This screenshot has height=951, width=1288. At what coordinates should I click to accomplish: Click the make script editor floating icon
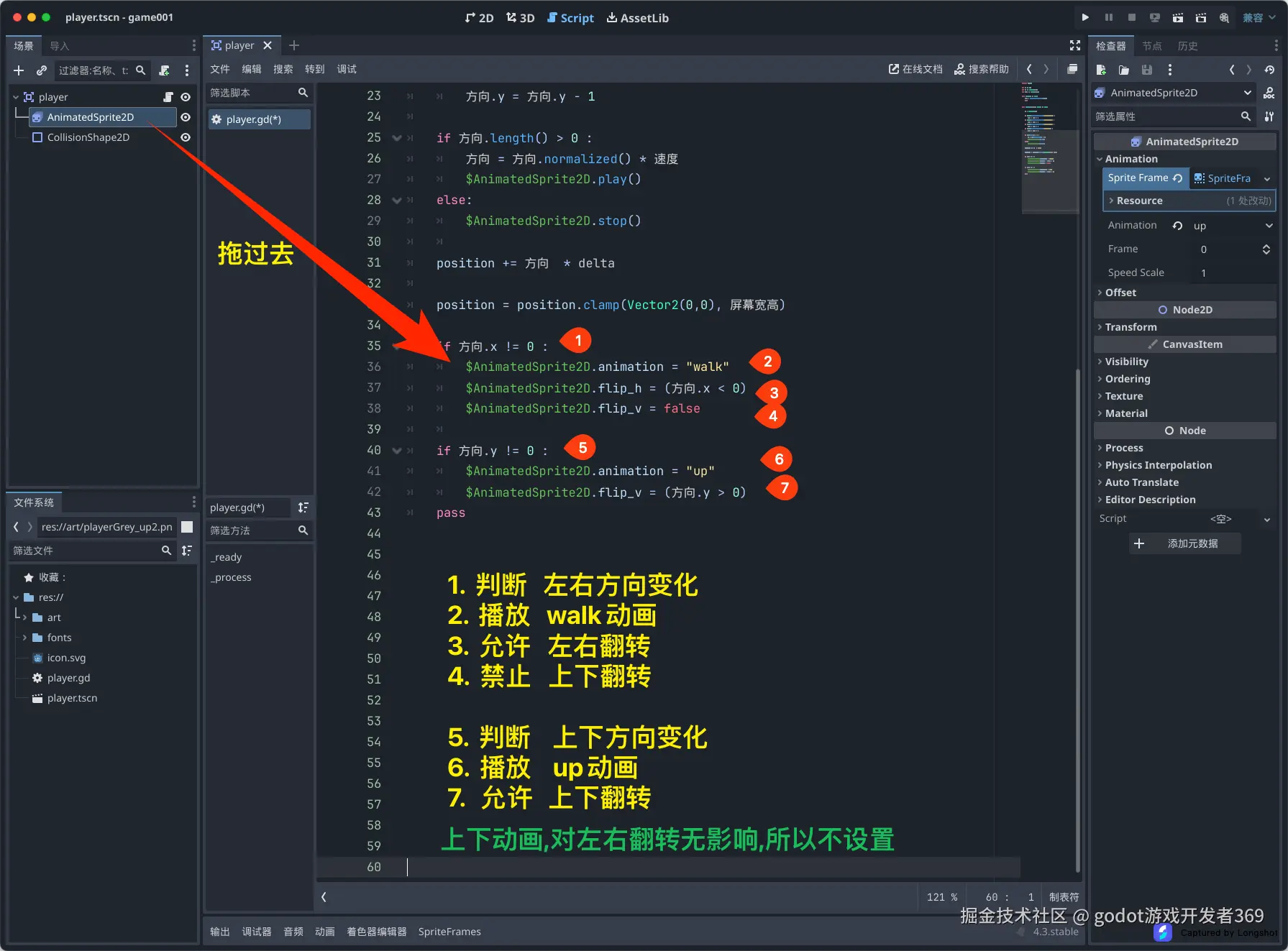[x=1072, y=69]
